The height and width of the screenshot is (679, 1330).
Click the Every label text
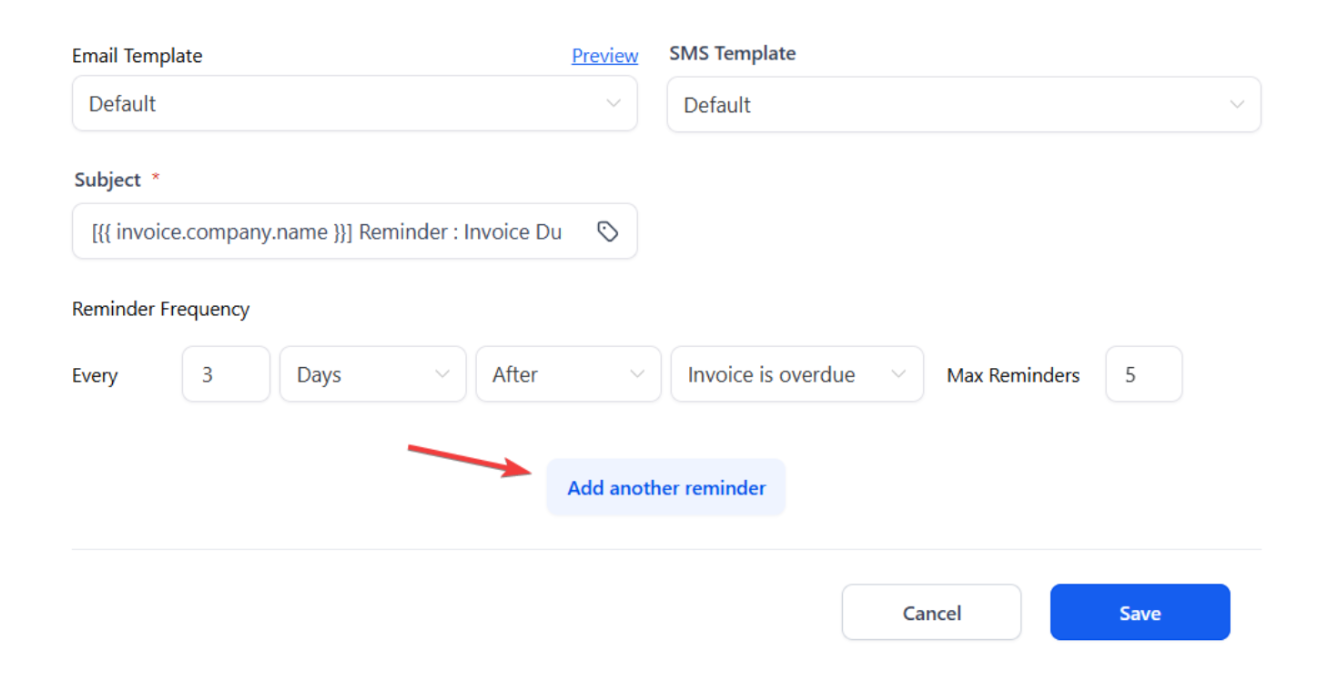pos(95,376)
